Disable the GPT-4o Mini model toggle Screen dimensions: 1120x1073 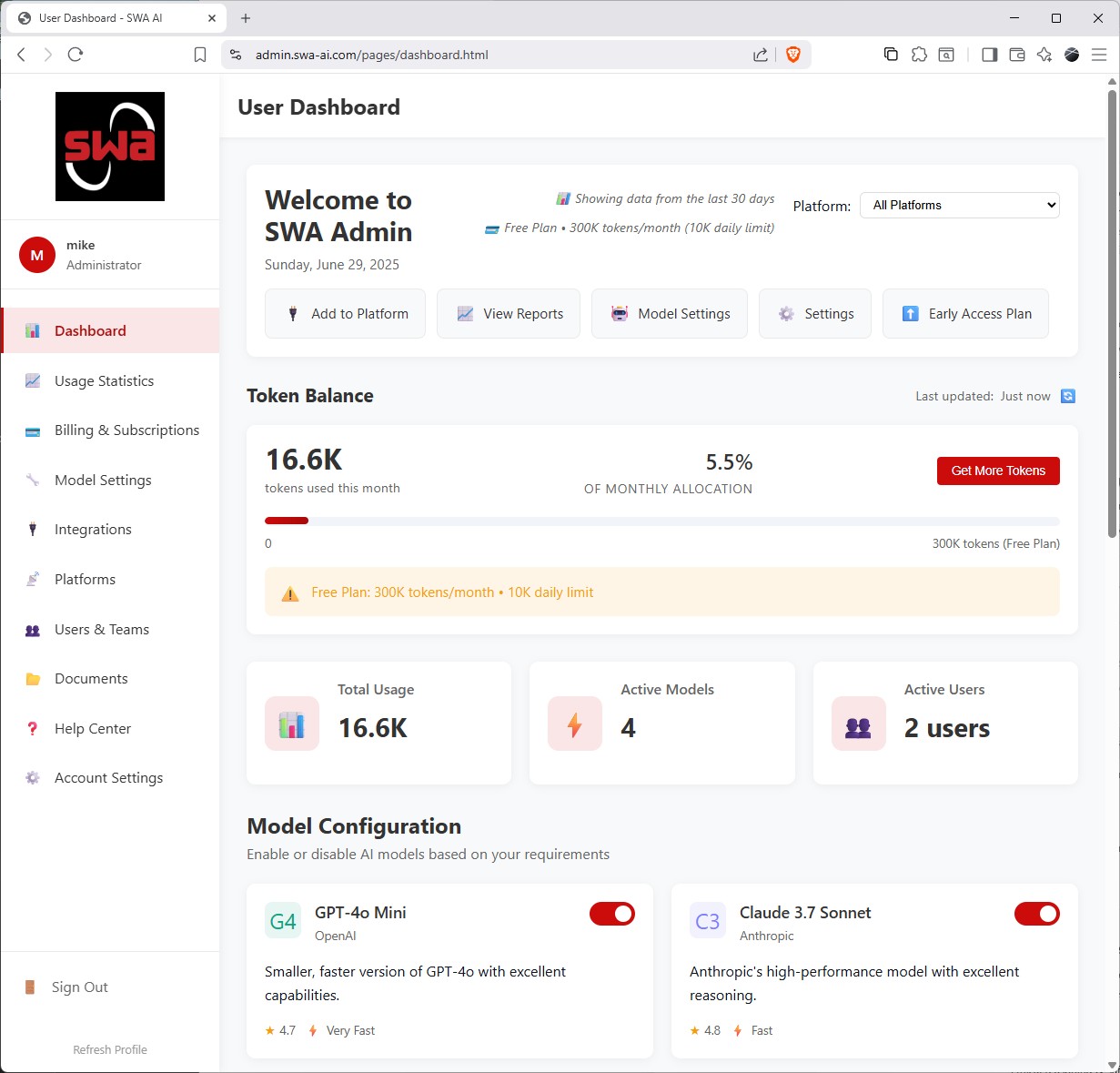612,914
